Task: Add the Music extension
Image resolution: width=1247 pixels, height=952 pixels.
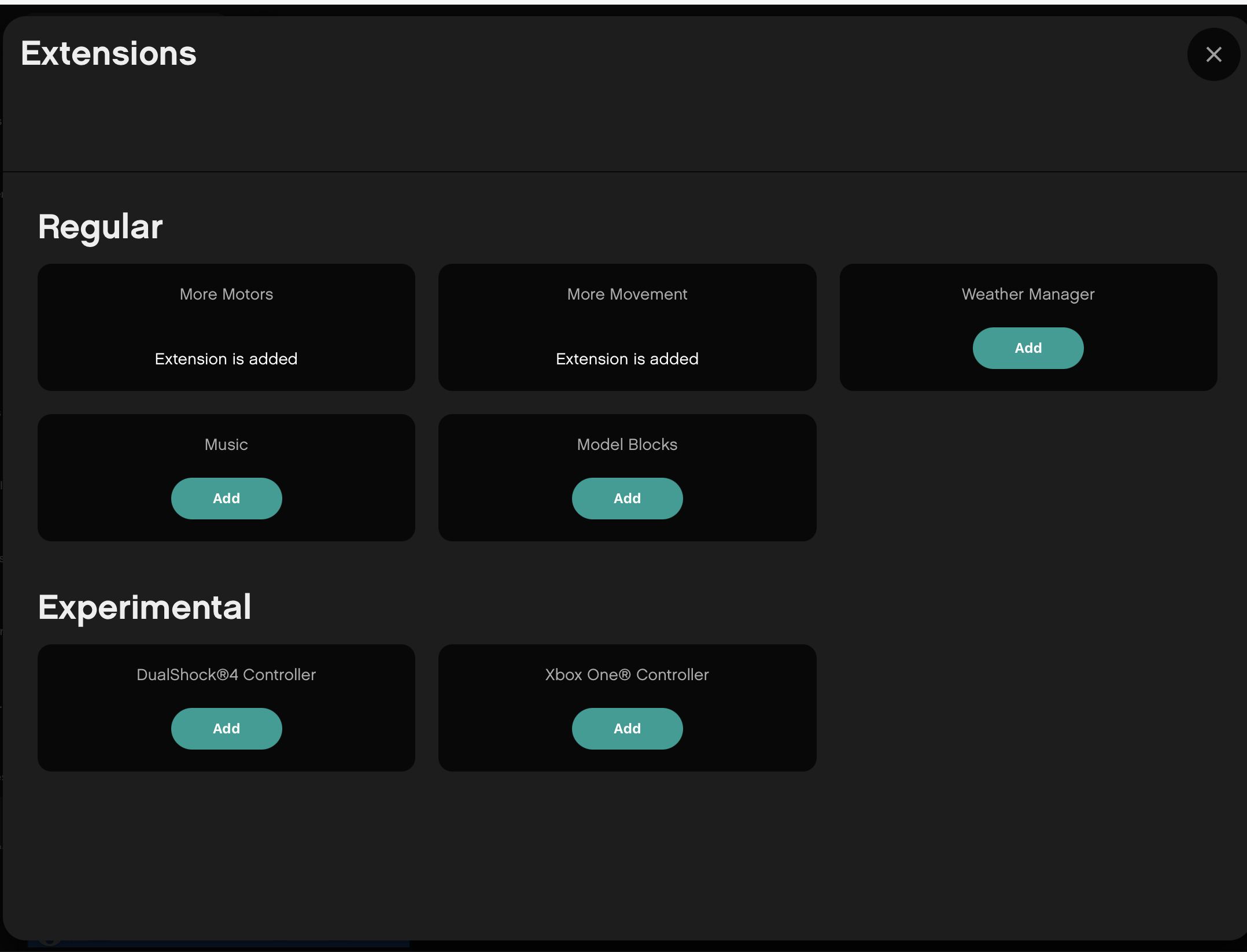Action: pyautogui.click(x=226, y=499)
